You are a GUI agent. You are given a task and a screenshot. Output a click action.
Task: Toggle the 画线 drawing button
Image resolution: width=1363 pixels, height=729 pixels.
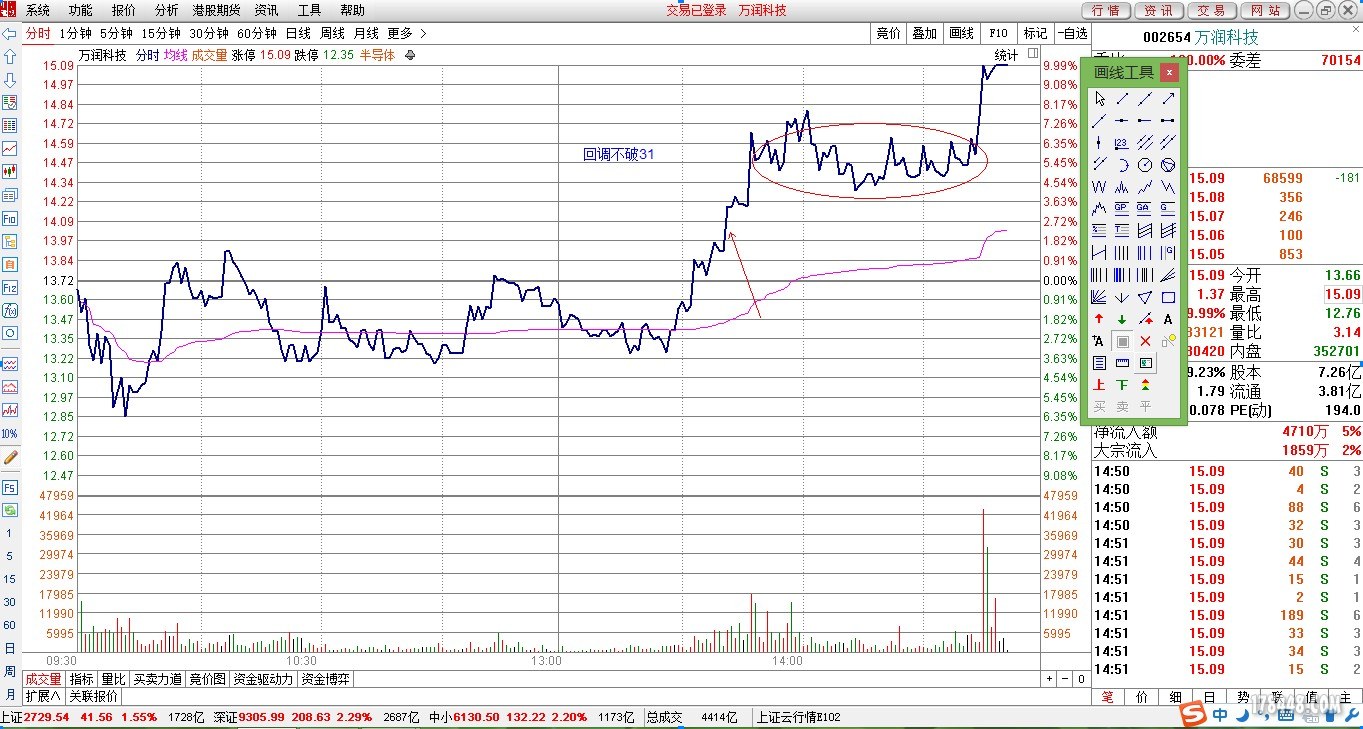(962, 33)
